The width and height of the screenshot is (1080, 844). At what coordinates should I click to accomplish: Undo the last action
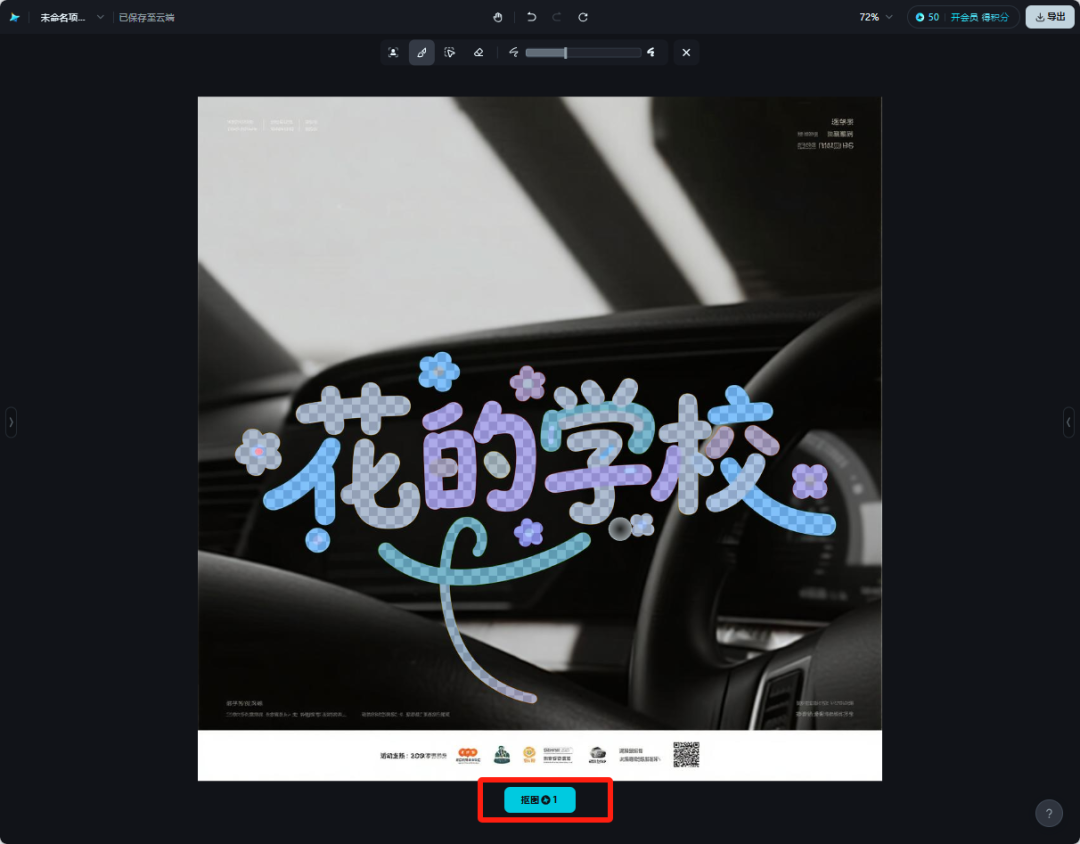point(531,17)
